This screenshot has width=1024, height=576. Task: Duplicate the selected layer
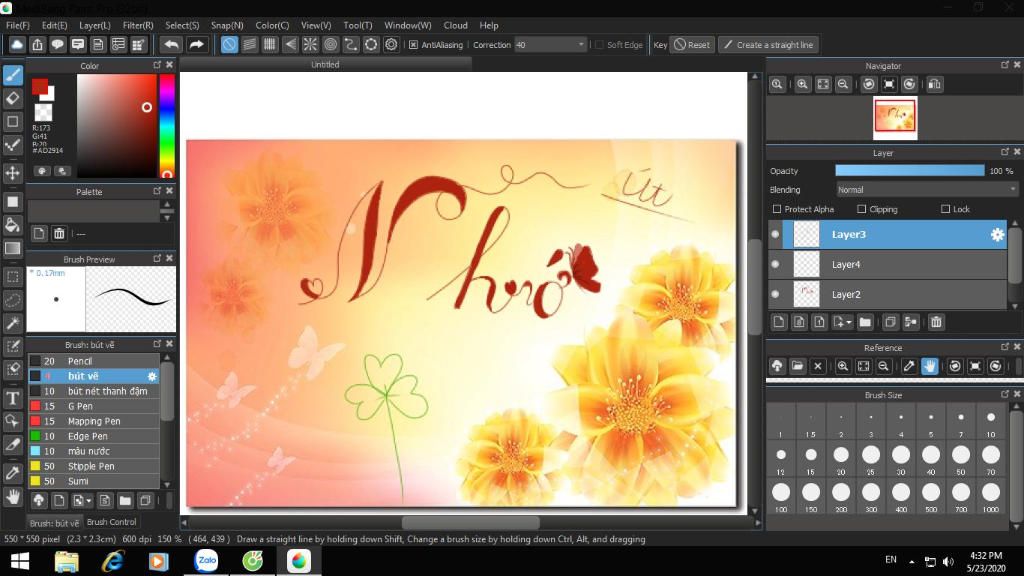890,322
